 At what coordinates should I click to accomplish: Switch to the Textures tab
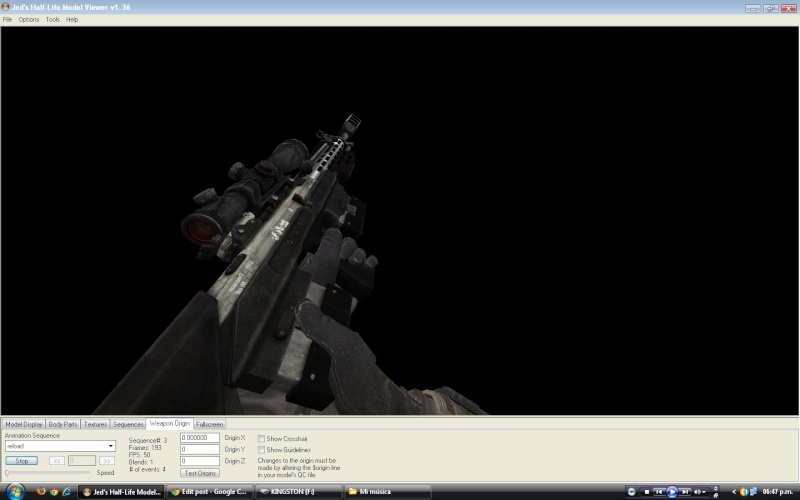95,424
